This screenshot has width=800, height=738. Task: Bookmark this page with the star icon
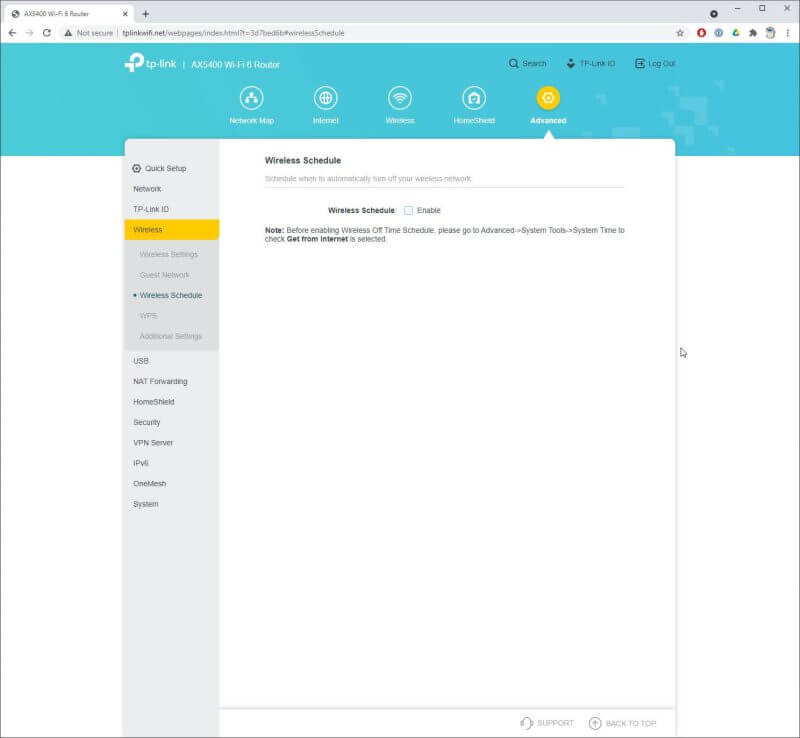point(680,33)
